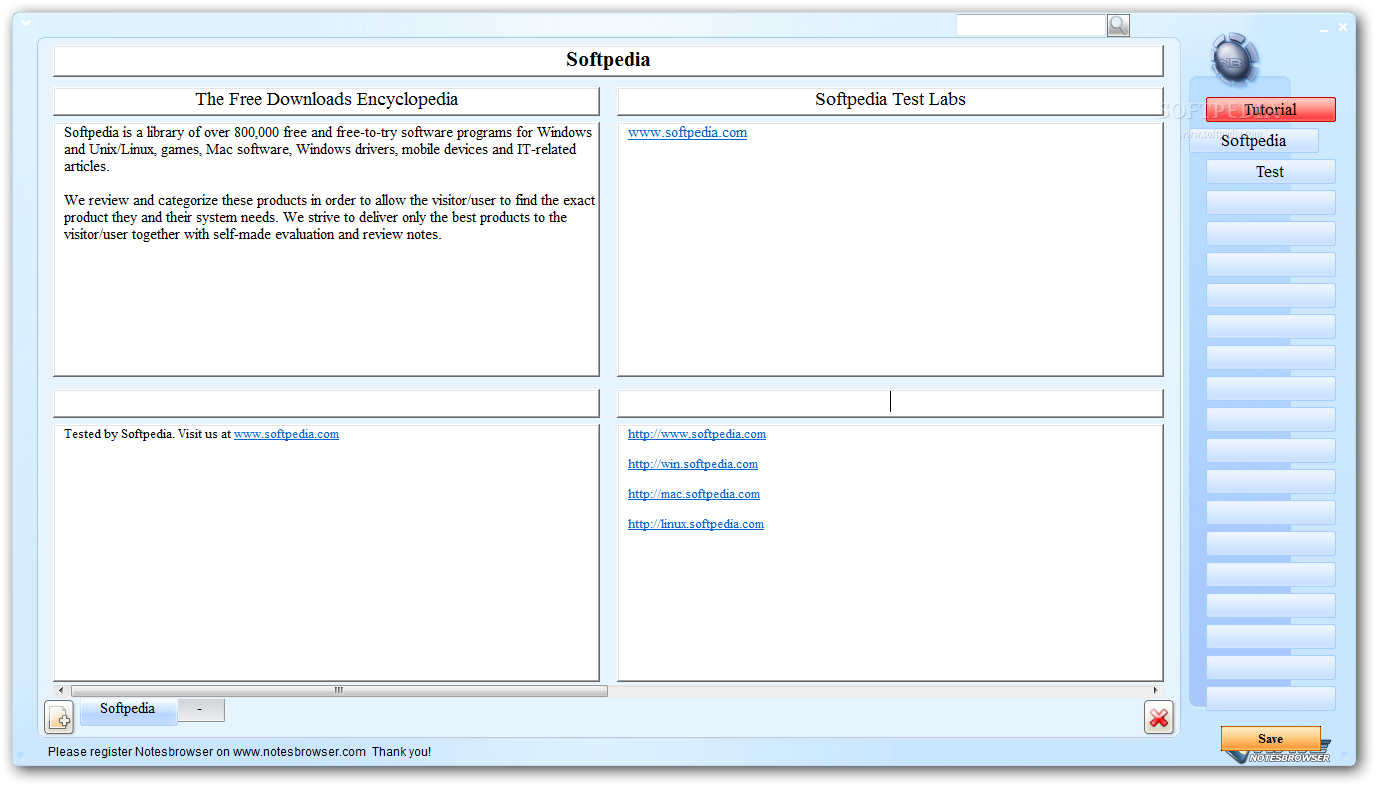1376x786 pixels.
Task: Click the add new page icon
Action: [x=59, y=717]
